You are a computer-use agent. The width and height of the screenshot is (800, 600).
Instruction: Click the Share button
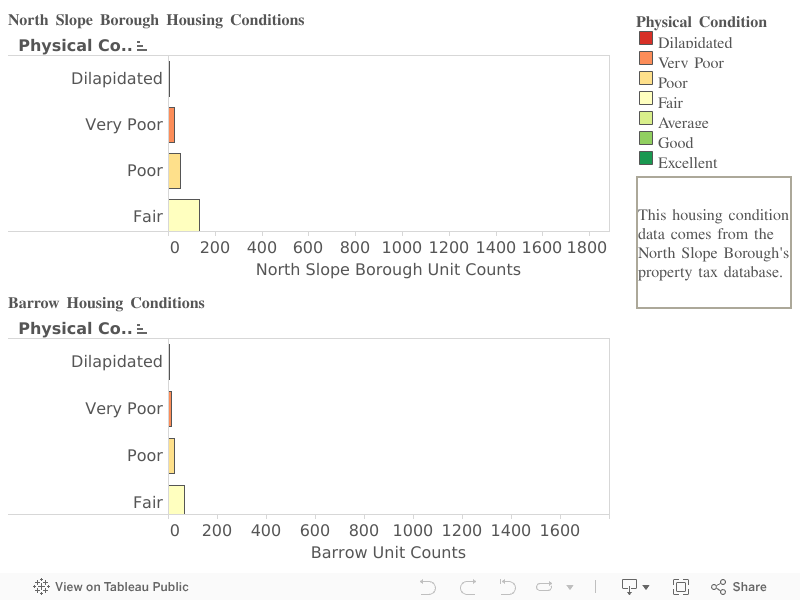739,587
